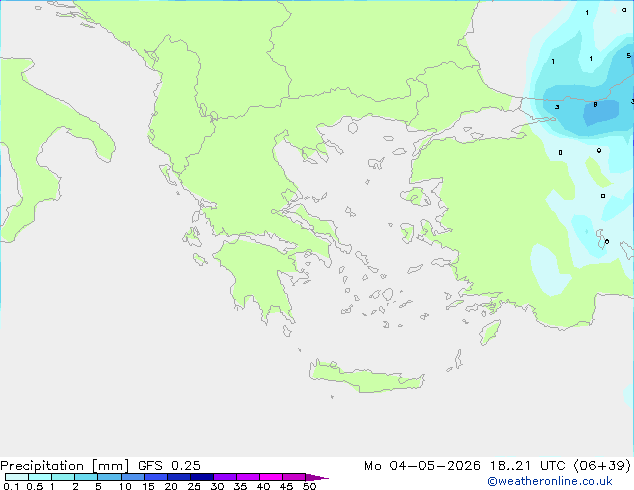The image size is (634, 490).
Task: Select the 30–35 mm purple swatch
Action: (x=225, y=477)
